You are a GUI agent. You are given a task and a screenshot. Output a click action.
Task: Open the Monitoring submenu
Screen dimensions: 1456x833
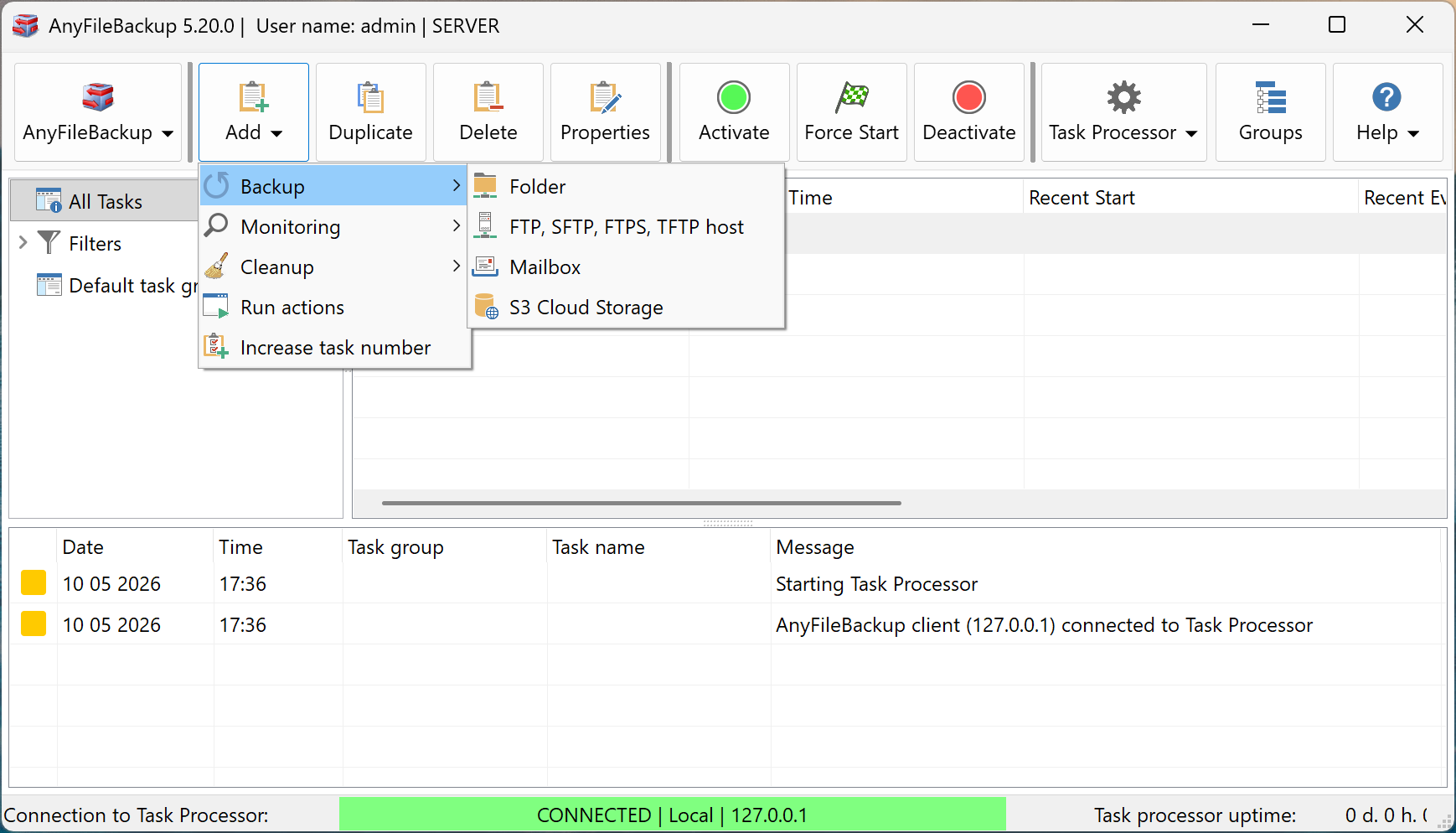(333, 226)
